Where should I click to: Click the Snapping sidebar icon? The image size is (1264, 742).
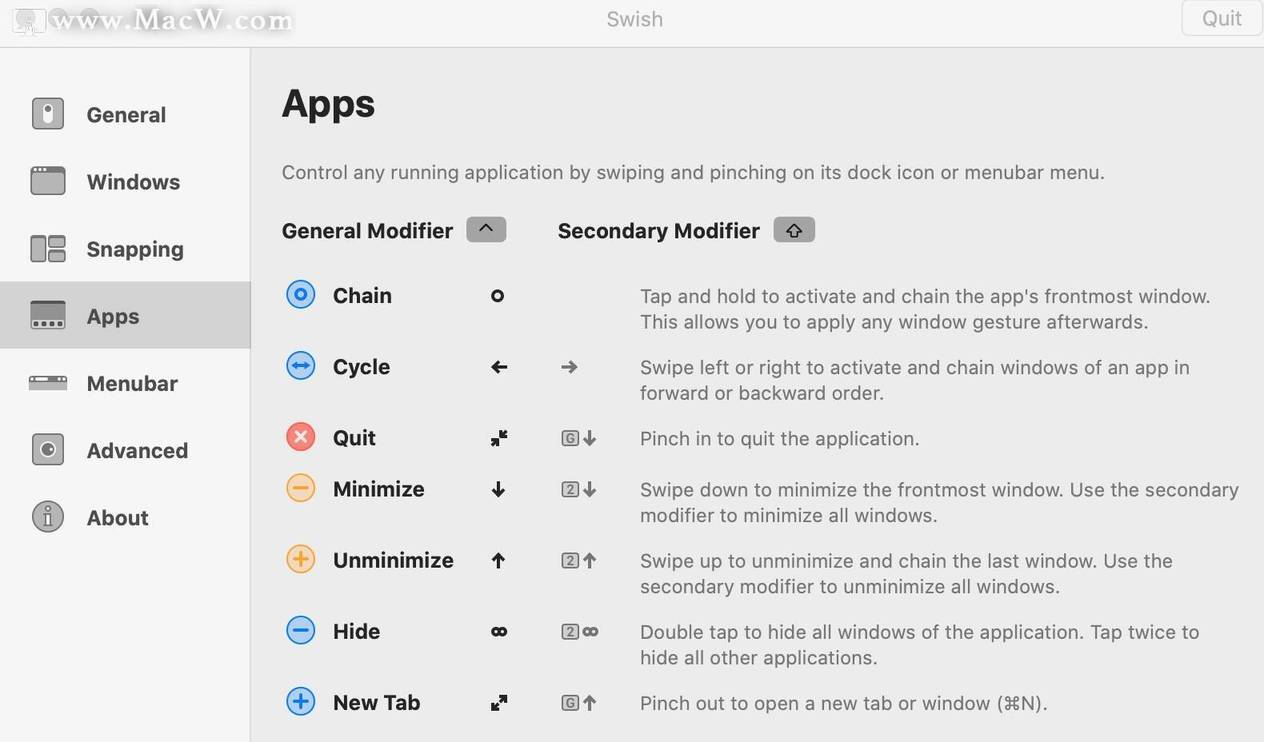coord(48,249)
